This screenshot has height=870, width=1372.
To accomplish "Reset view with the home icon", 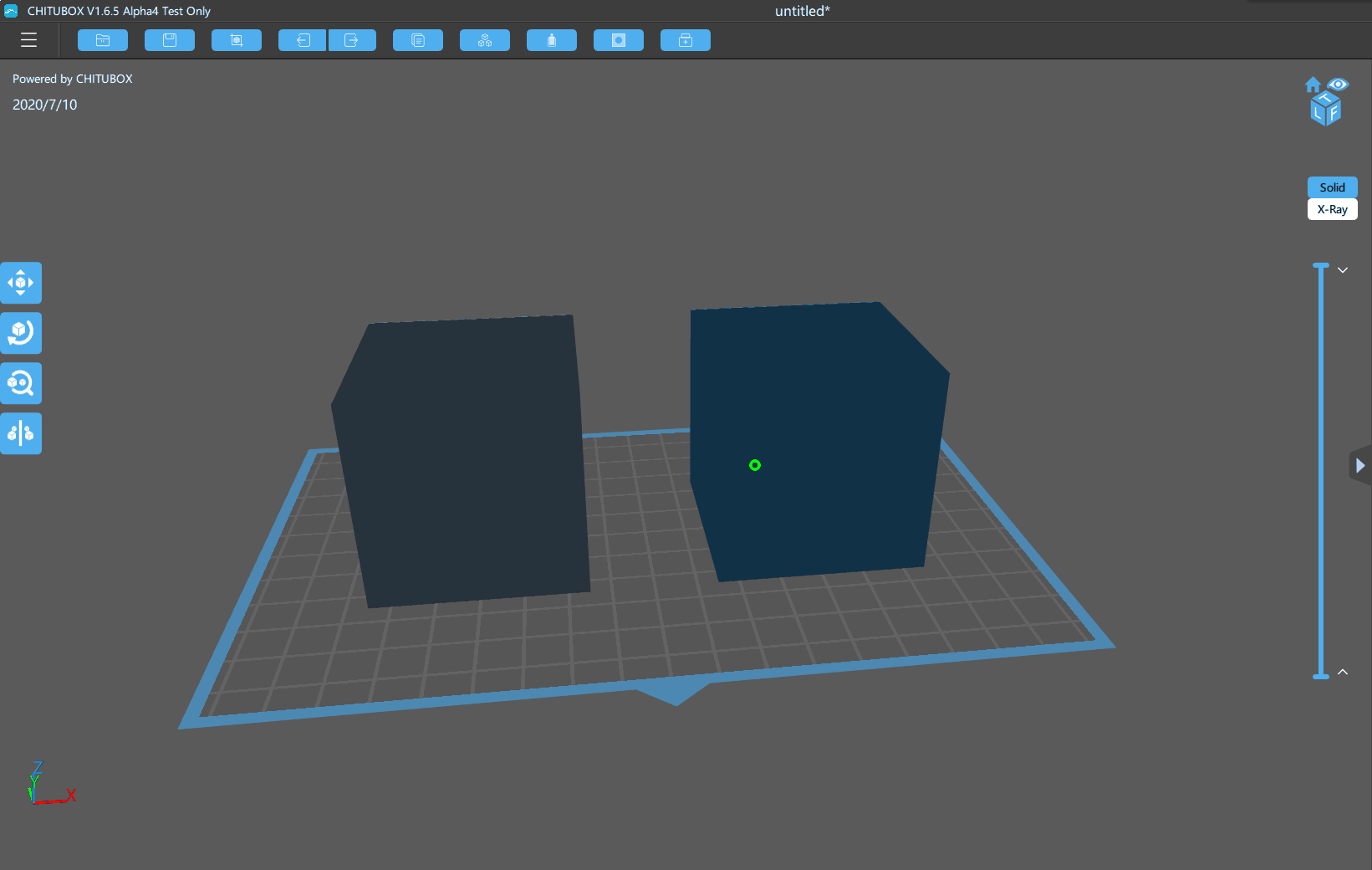I will [1312, 84].
